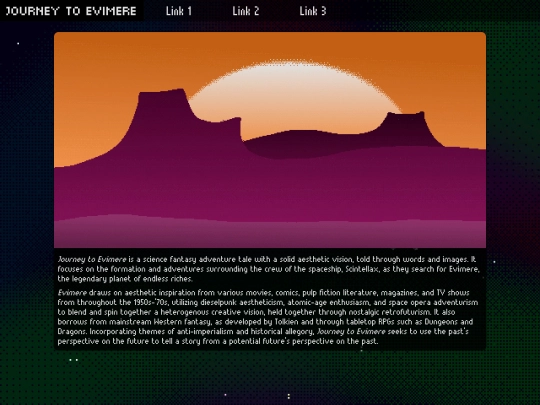Open Link 1 in the navigation bar

(179, 11)
